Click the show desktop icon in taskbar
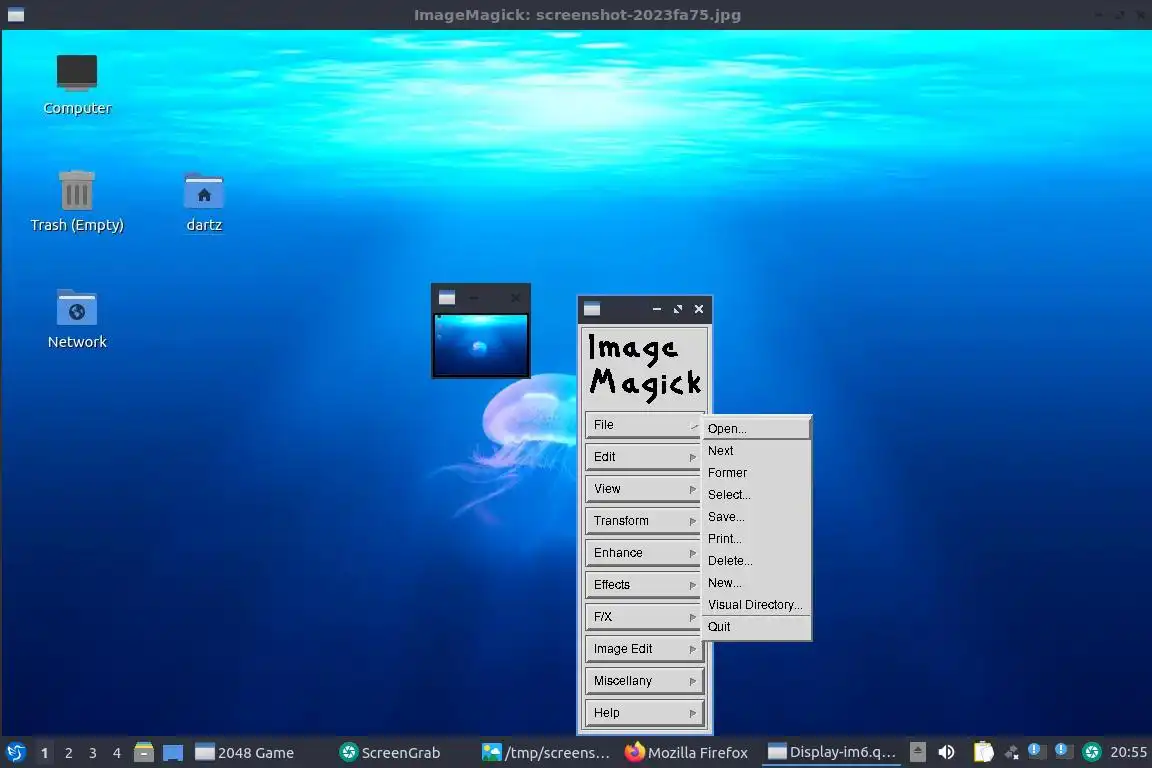Screen dimensions: 1152x768 [173, 753]
